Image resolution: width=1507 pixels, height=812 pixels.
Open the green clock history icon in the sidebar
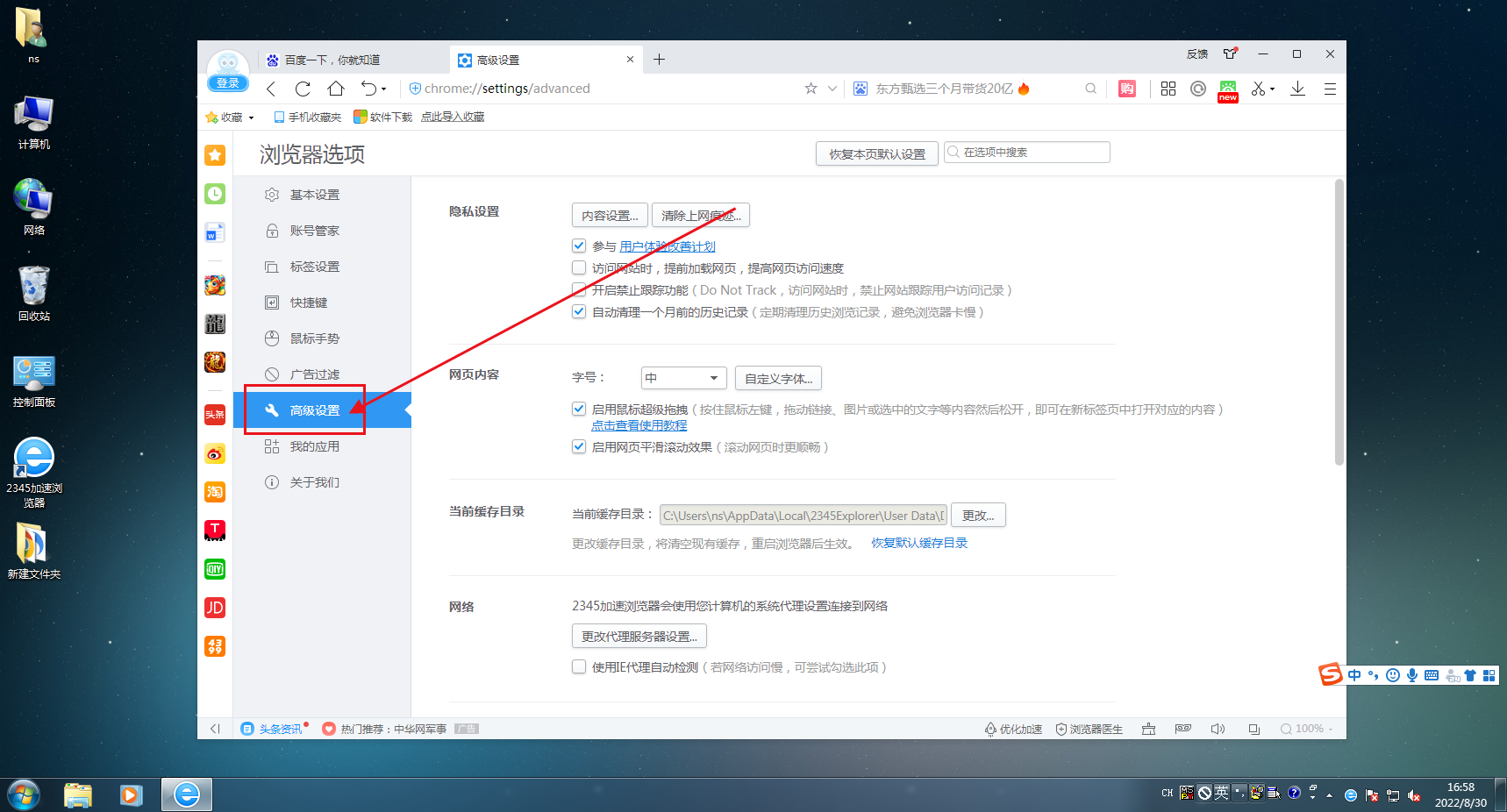pos(215,194)
